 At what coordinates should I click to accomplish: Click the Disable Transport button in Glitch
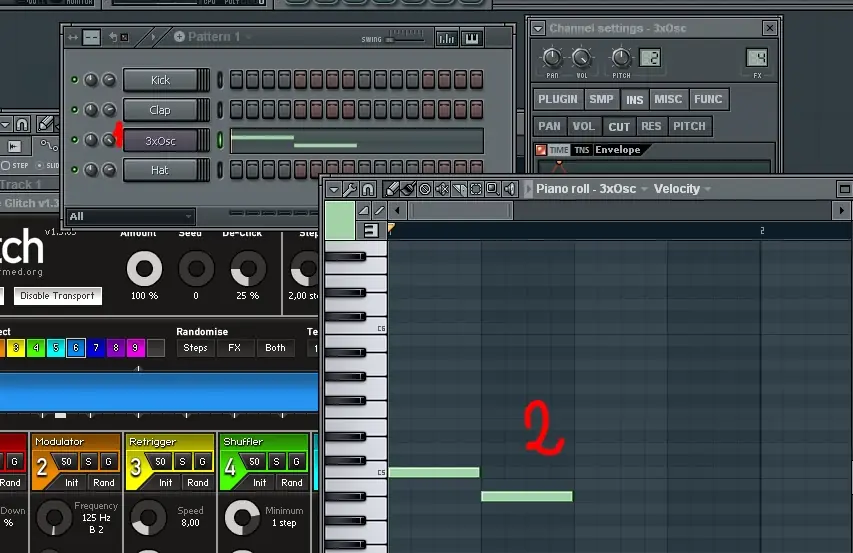click(57, 296)
